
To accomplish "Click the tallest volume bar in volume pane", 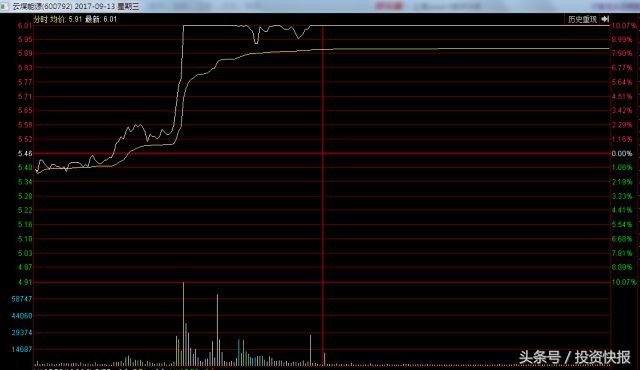I will [x=183, y=323].
